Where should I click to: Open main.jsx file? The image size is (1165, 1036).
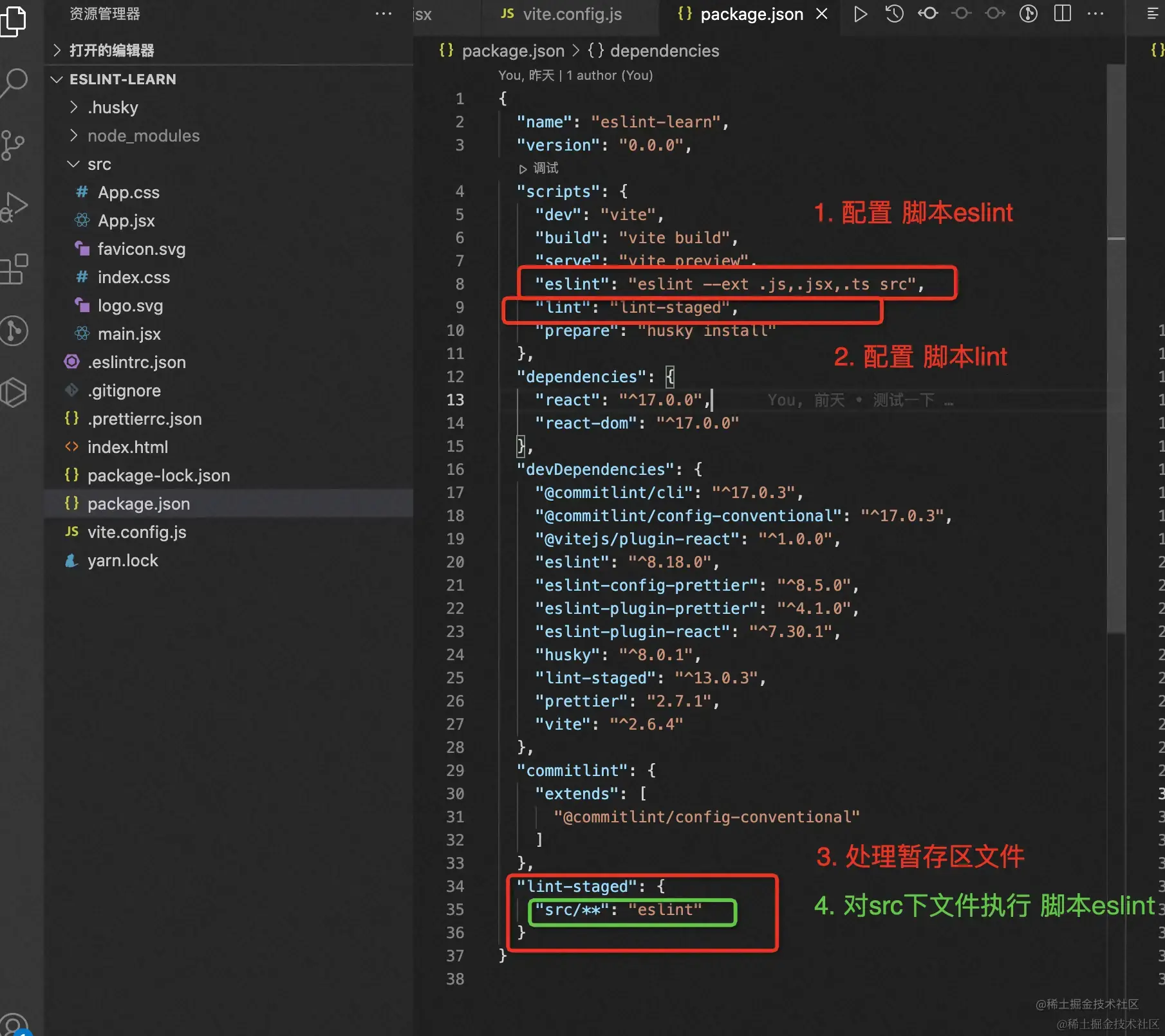coord(228,334)
